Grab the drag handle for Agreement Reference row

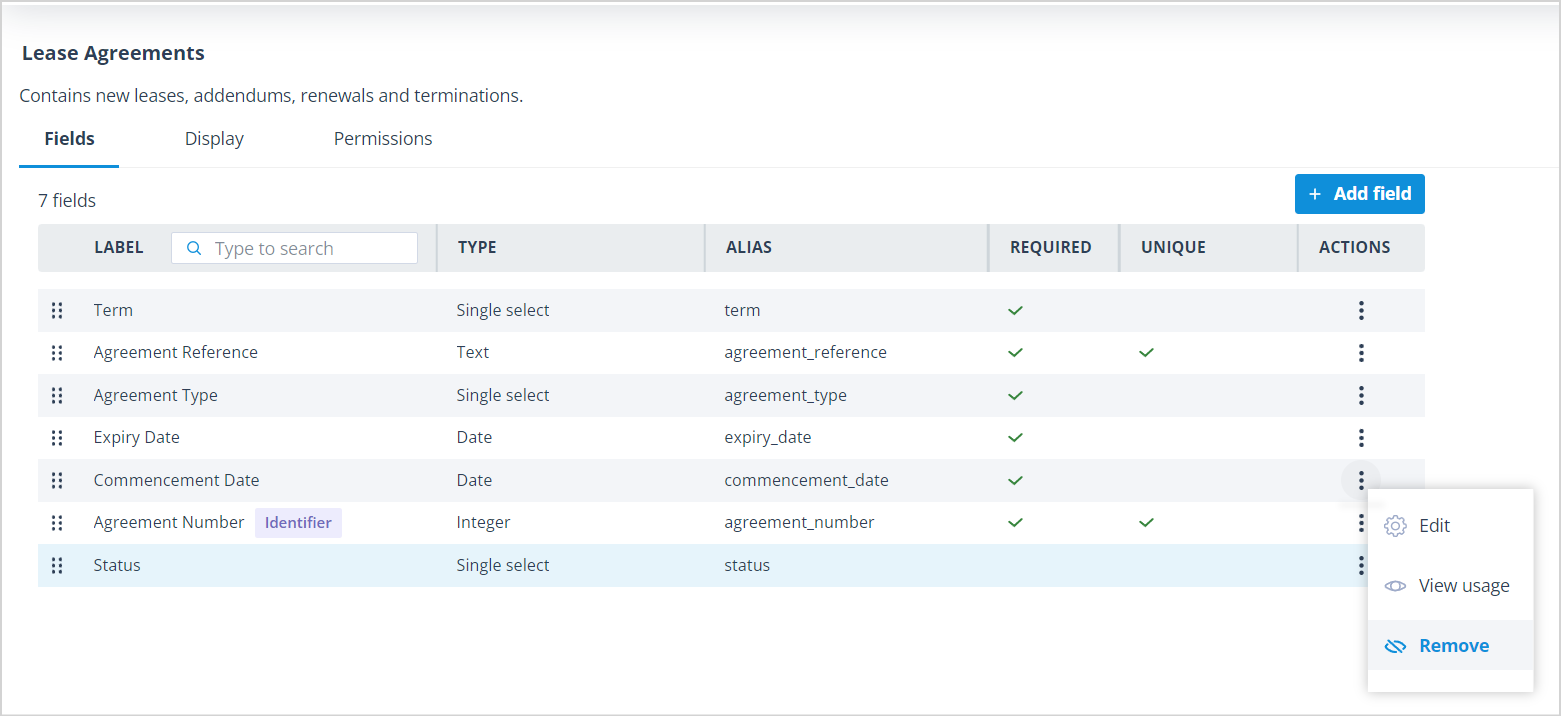(x=57, y=352)
